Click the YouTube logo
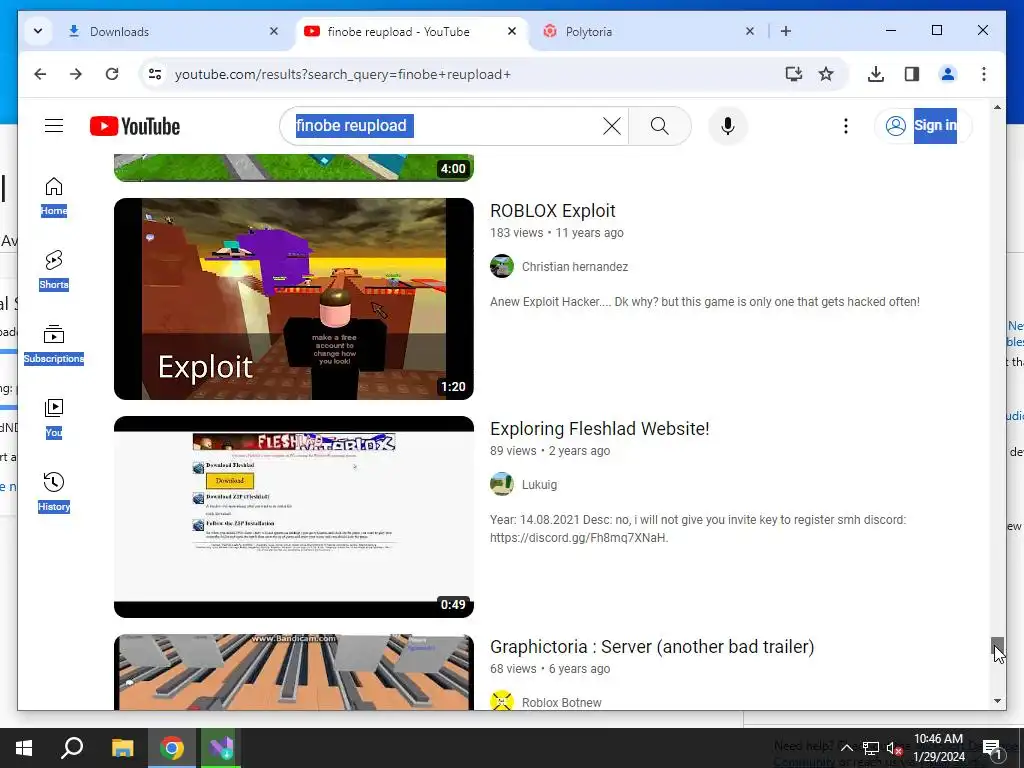Image resolution: width=1024 pixels, height=768 pixels. click(x=135, y=126)
